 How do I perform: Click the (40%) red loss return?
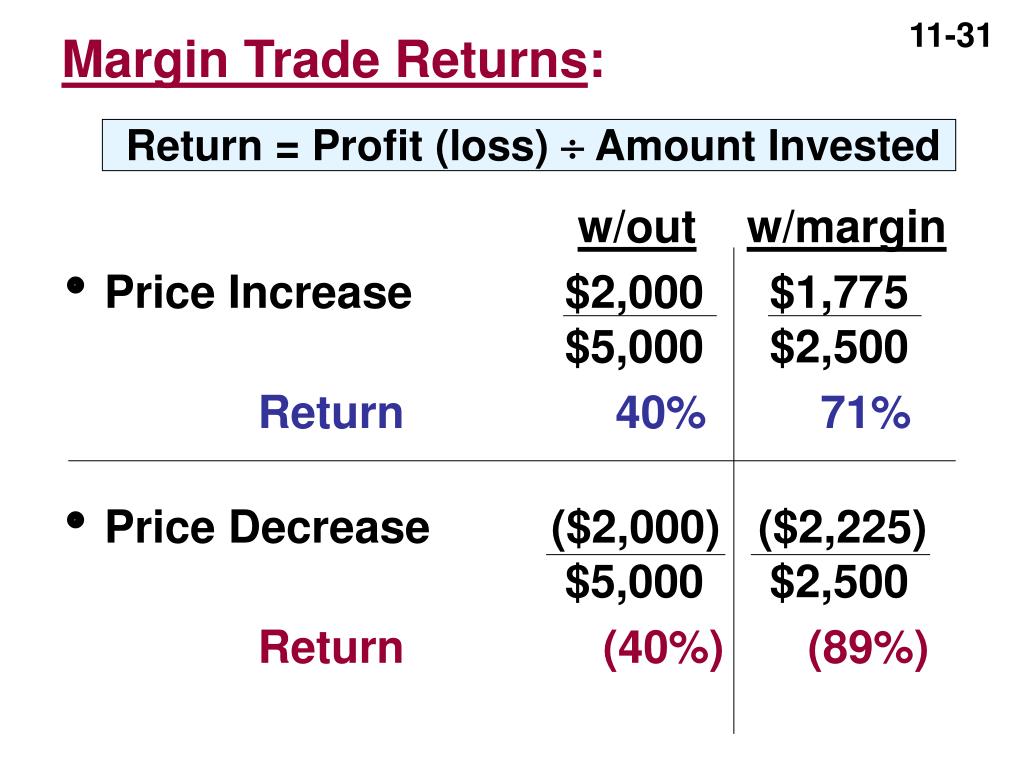click(663, 648)
